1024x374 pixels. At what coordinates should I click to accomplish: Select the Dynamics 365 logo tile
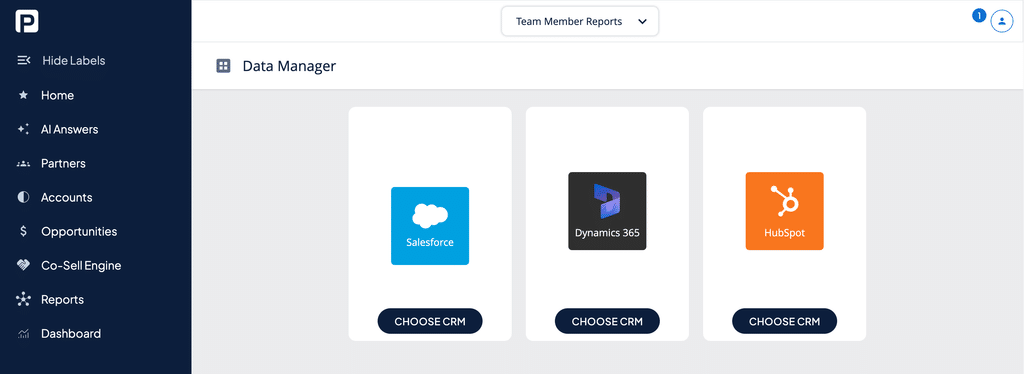pyautogui.click(x=607, y=211)
